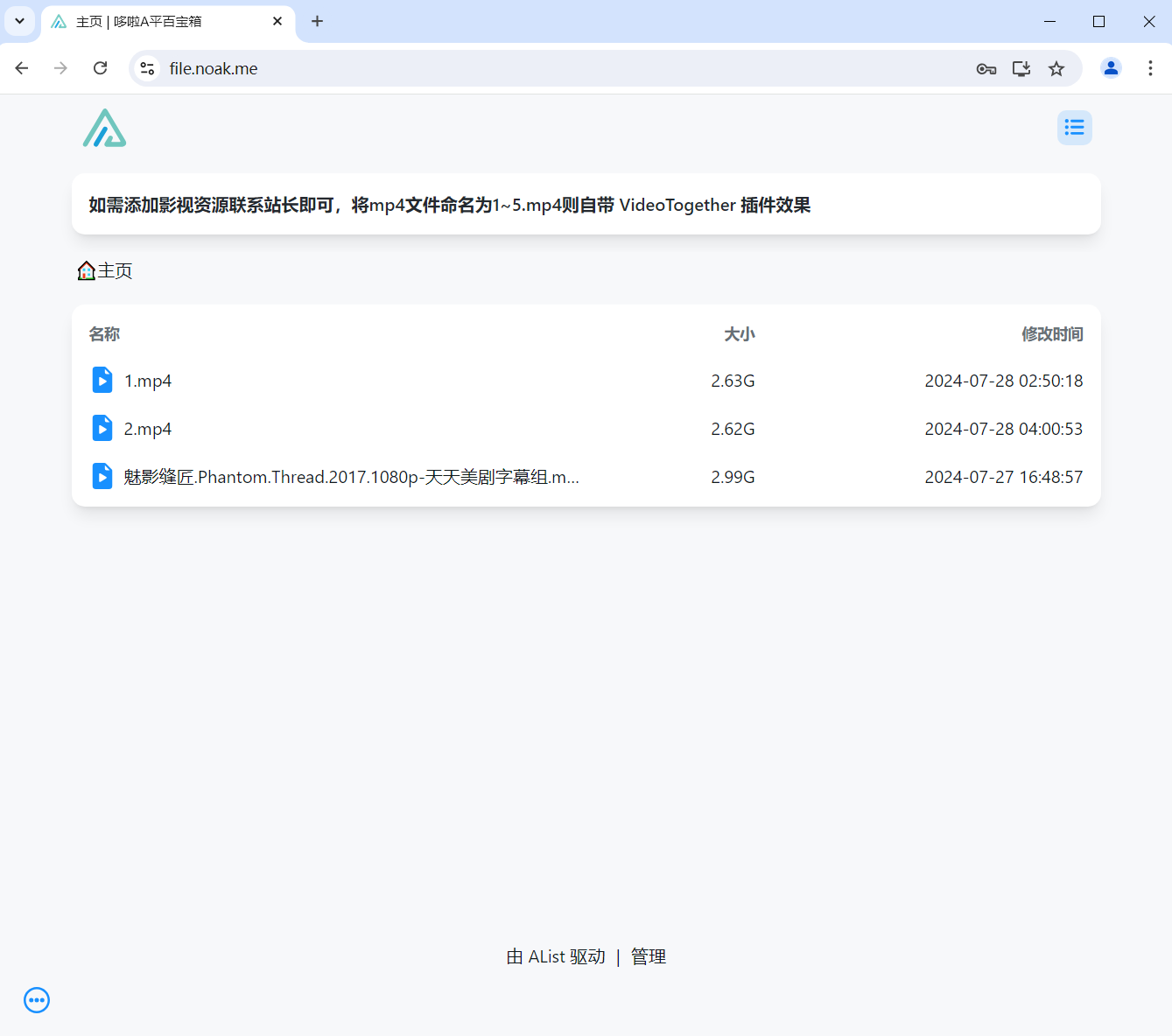Click the video icon beside 2.mp4
Viewport: 1172px width, 1036px height.
(102, 429)
